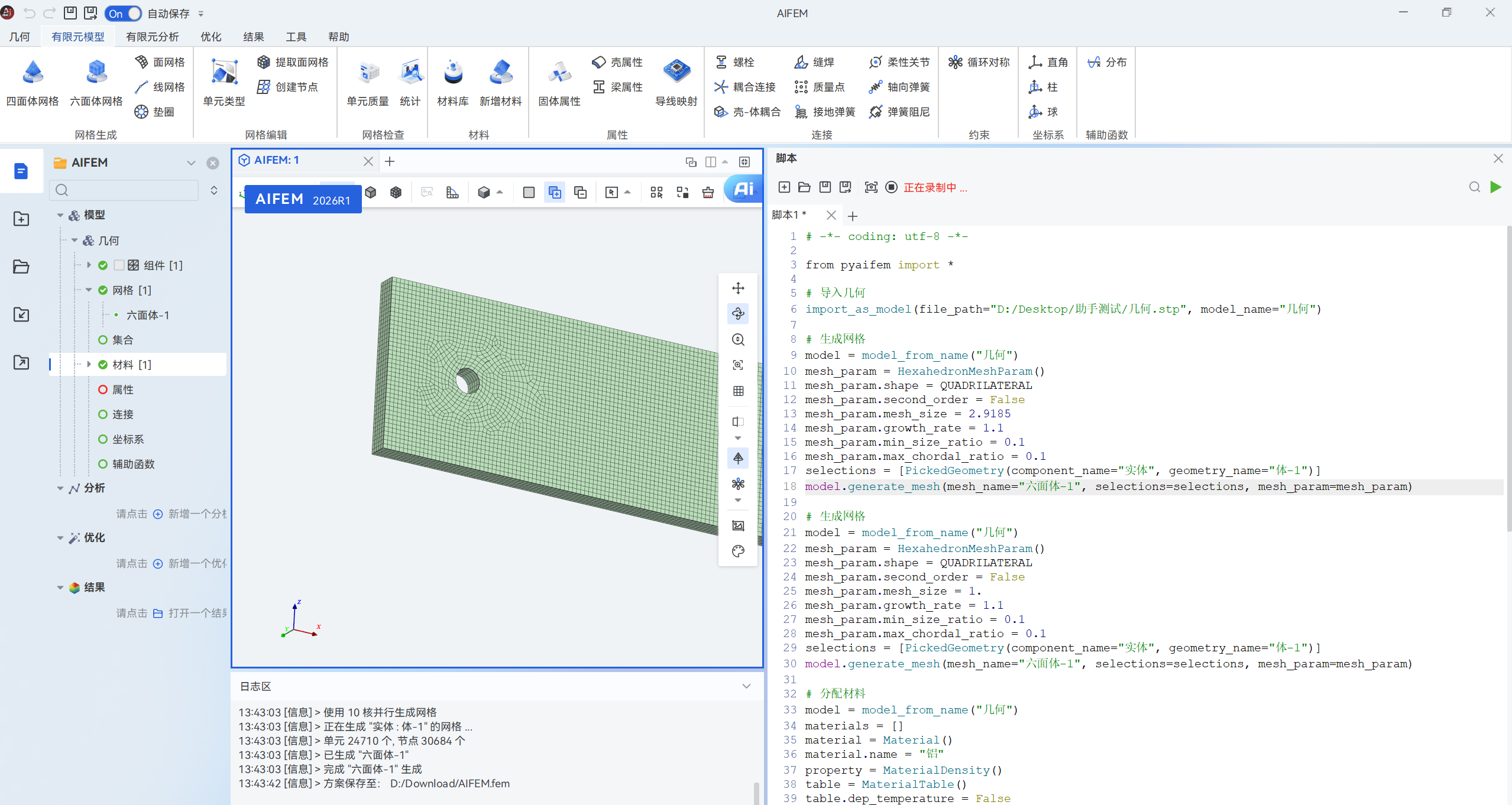The image size is (1512, 805).
Task: Click 循环对称 cyclic symmetry constraint
Action: click(979, 62)
